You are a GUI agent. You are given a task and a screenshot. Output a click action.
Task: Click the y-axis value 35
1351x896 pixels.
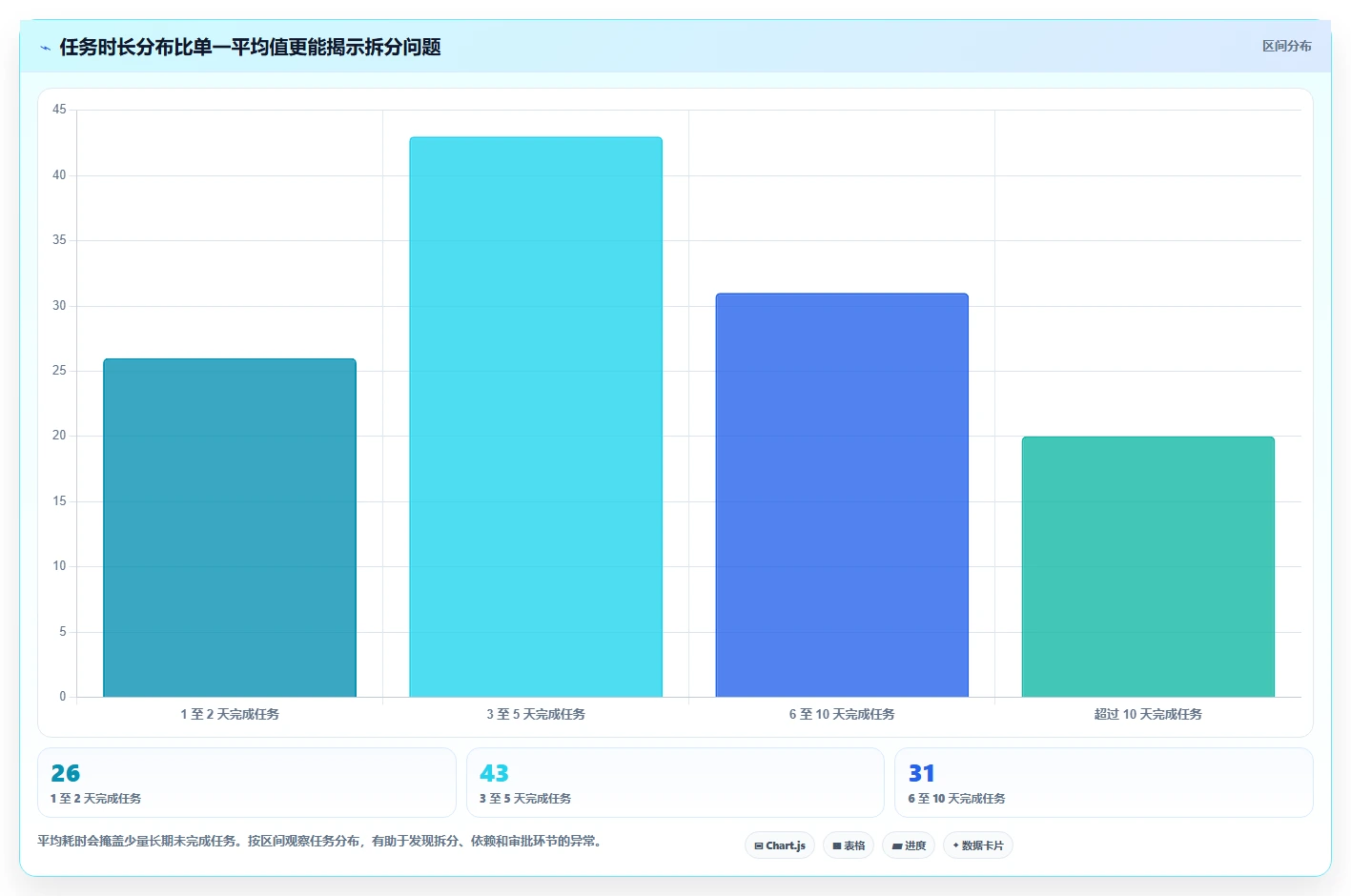[59, 240]
